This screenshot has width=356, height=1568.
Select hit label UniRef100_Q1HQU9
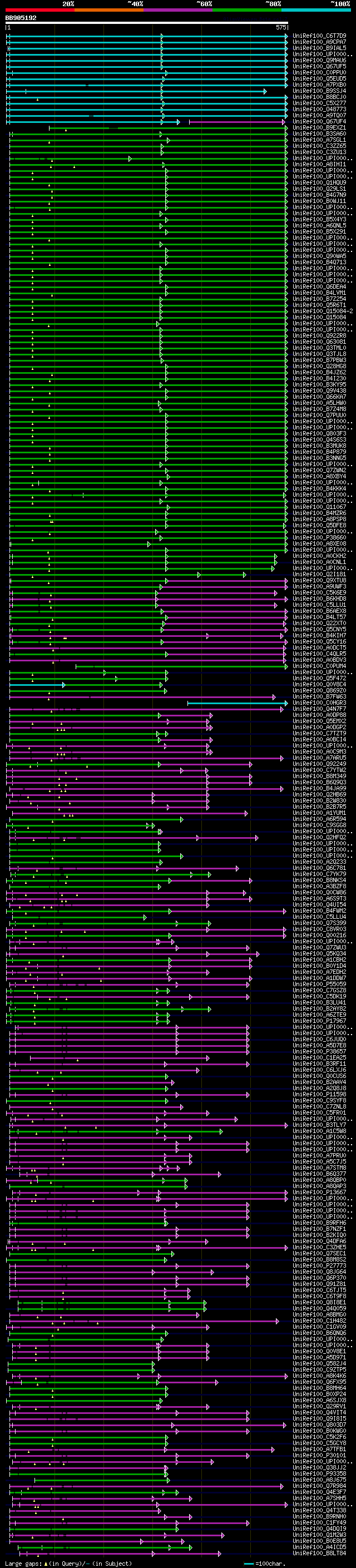[x=319, y=182]
